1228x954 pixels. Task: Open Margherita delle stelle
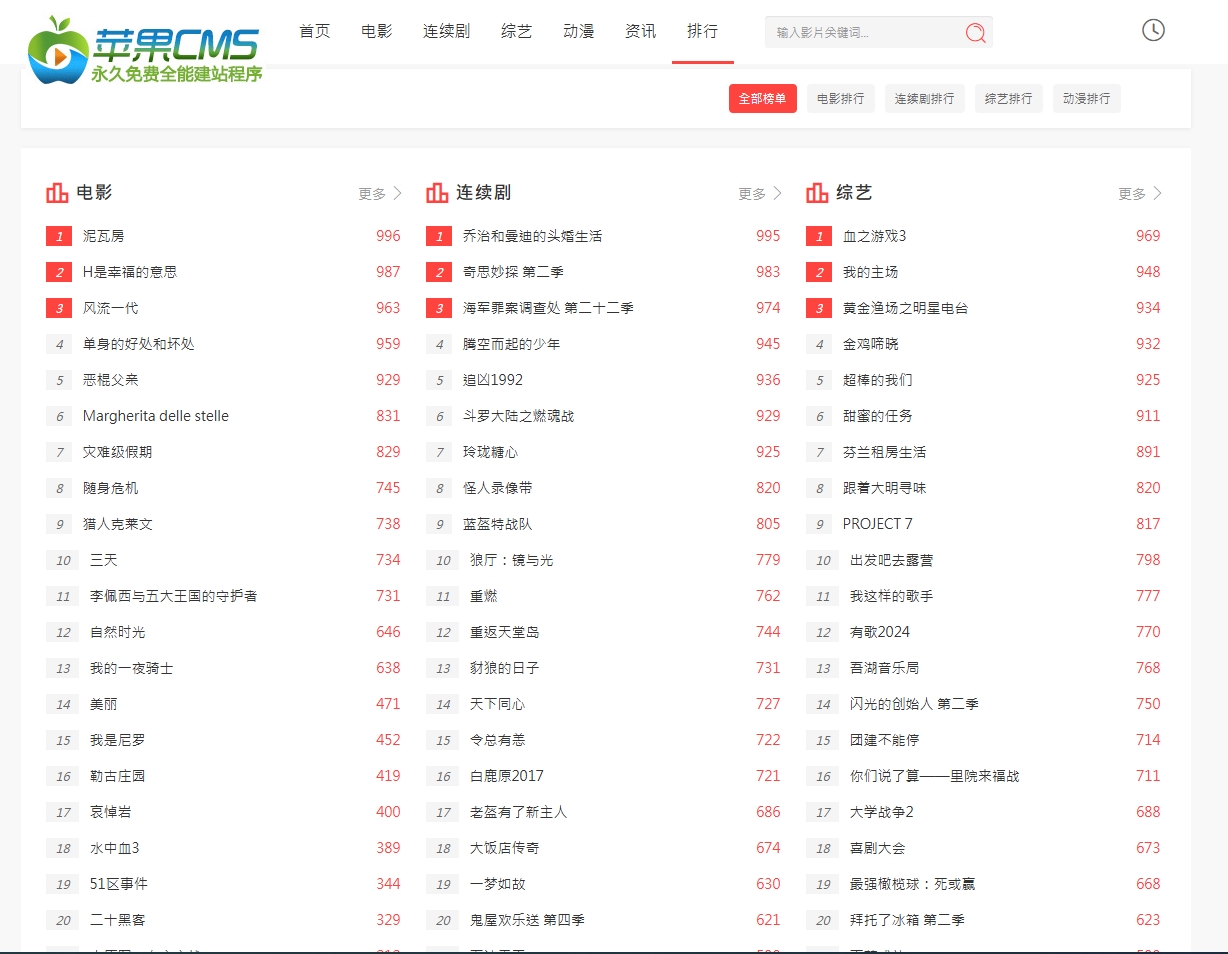(x=156, y=416)
